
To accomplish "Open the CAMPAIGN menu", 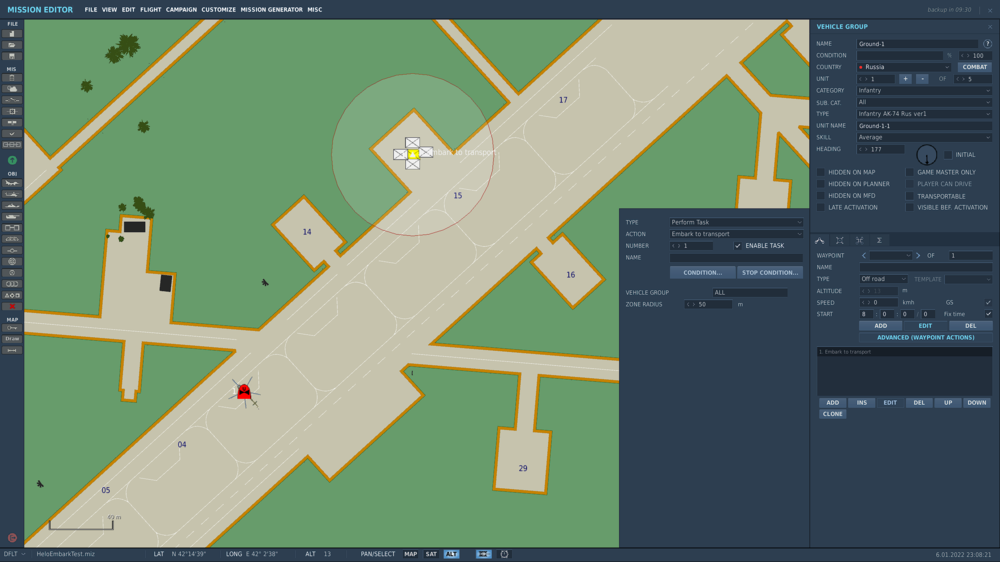I will [181, 10].
